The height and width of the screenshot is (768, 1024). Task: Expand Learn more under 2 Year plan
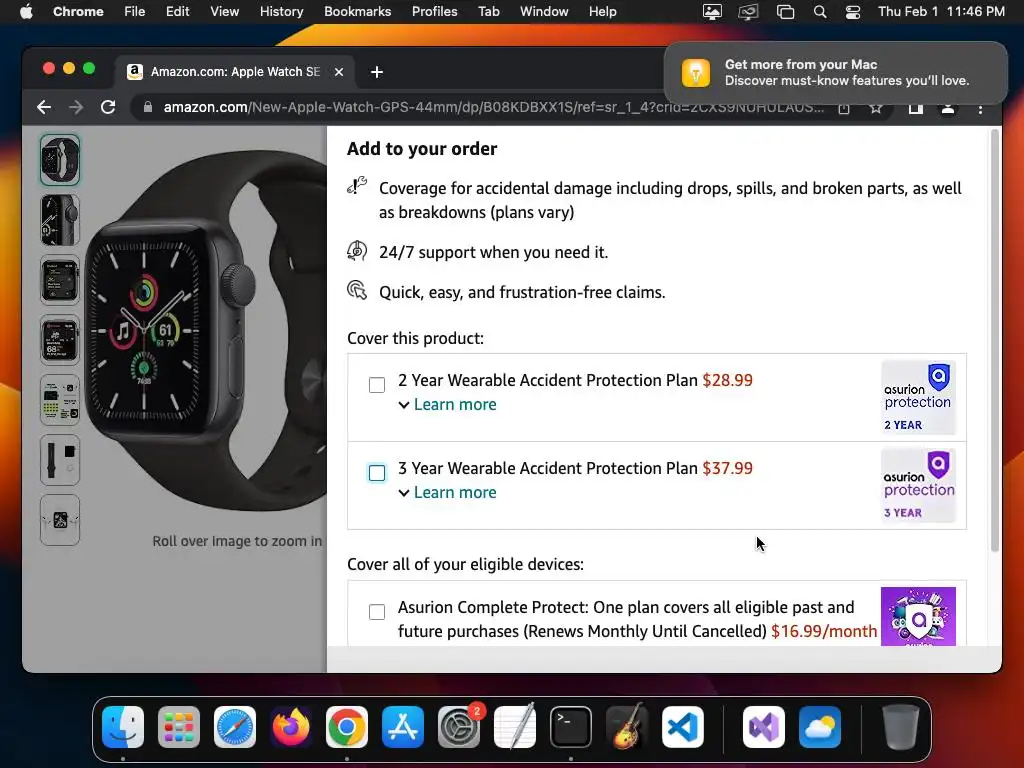pos(447,404)
